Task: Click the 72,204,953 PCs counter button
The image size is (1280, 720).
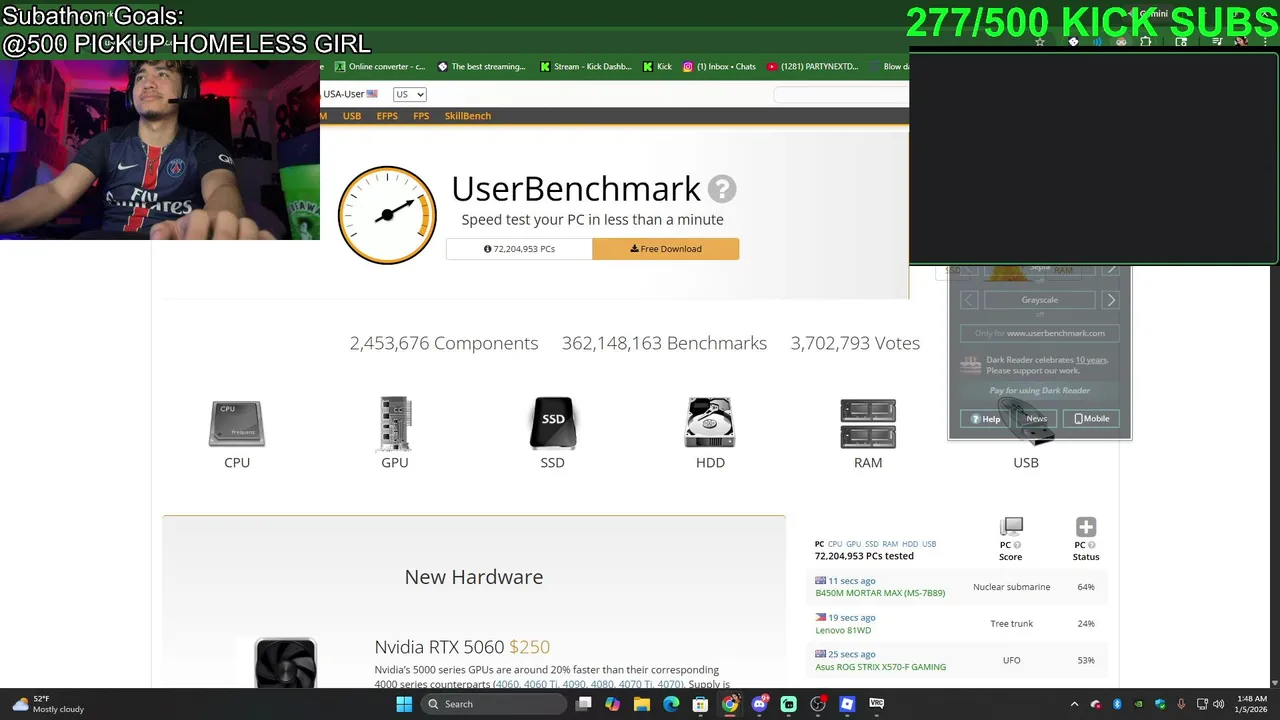Action: pos(519,249)
